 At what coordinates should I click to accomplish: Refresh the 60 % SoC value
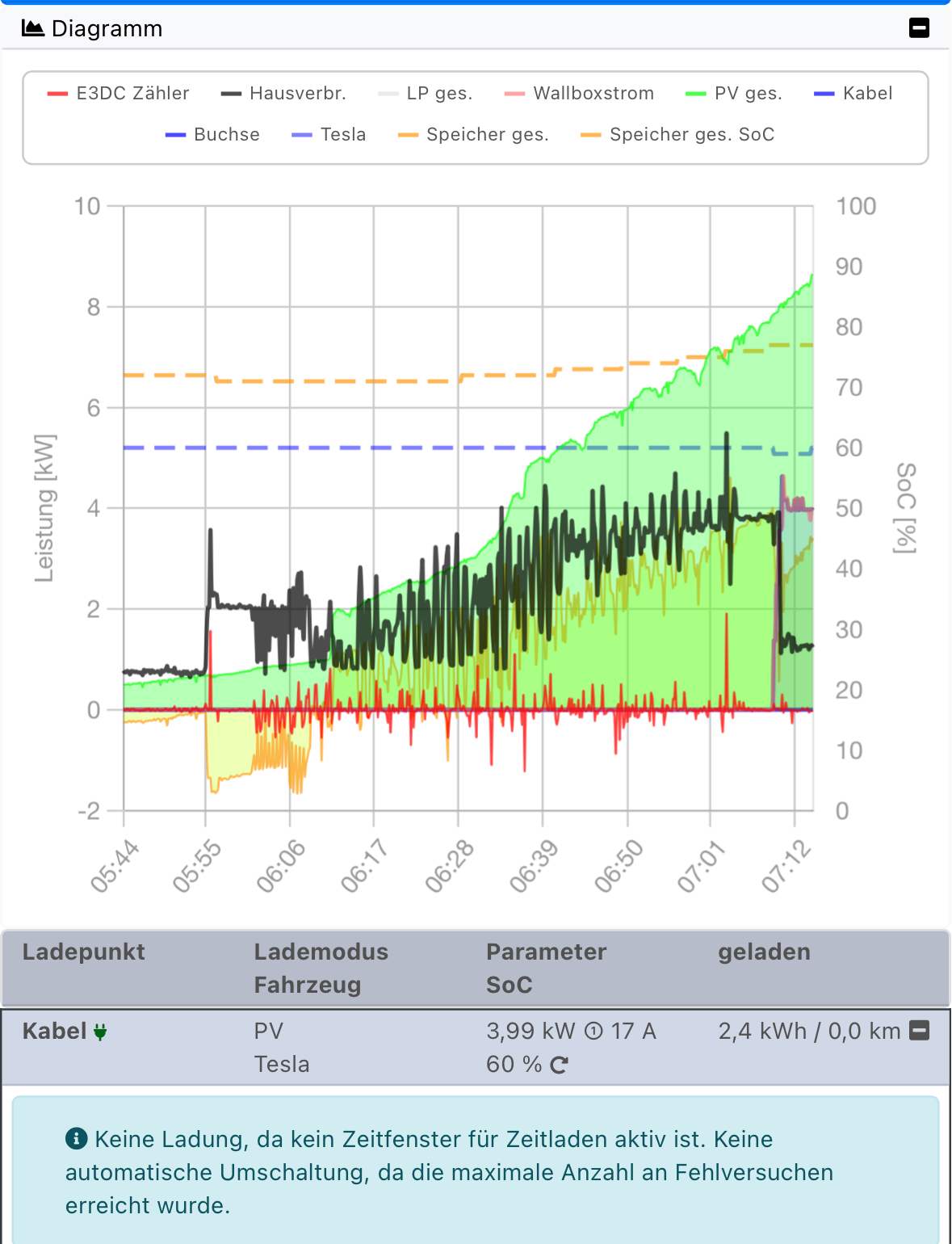coord(559,1065)
